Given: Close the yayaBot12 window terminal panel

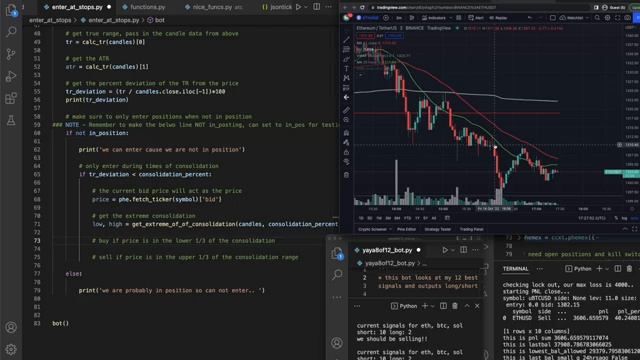Looking at the screenshot, I should [477, 306].
